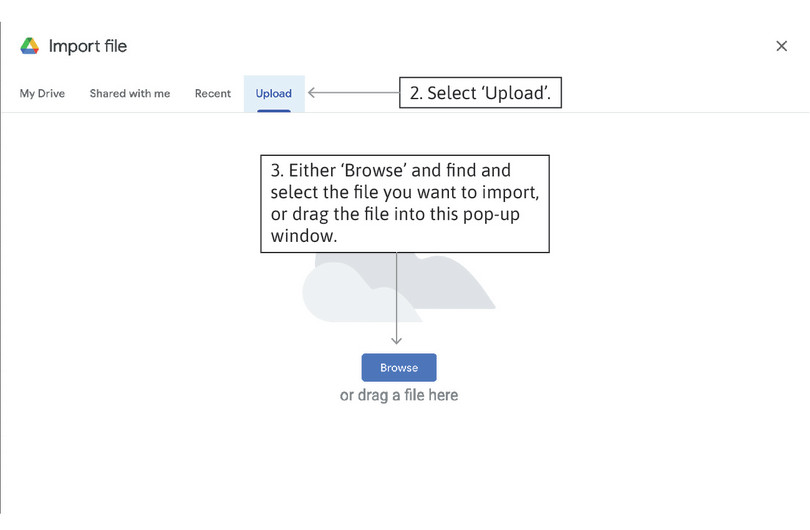Select the Upload tab
The image size is (810, 530).
pyautogui.click(x=274, y=93)
